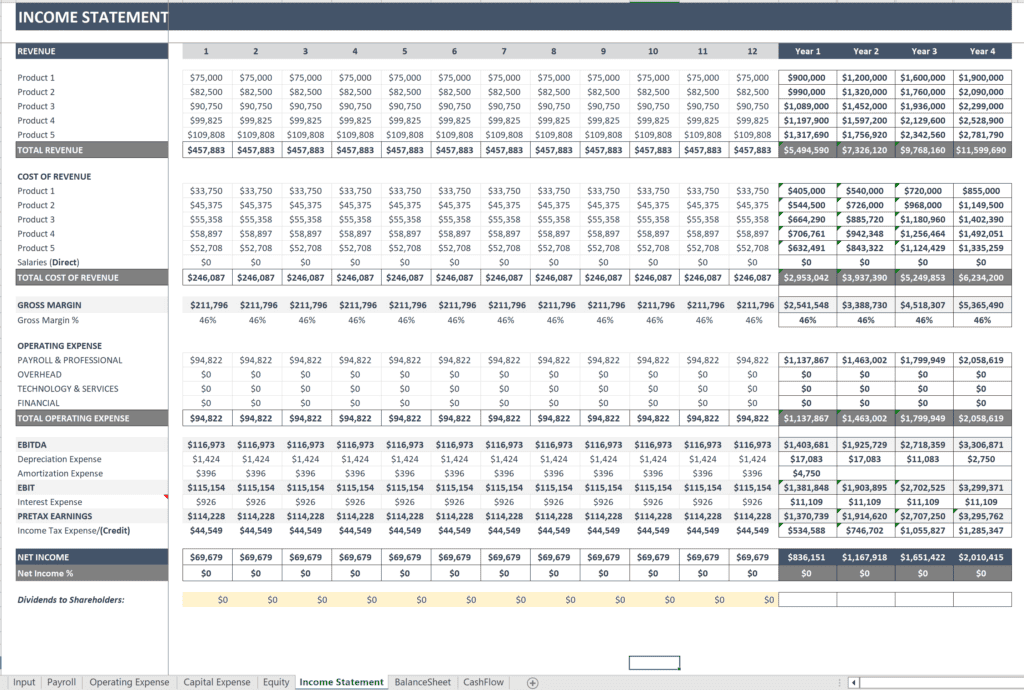Switch to the CashFlow sheet tab
Image resolution: width=1024 pixels, height=690 pixels.
483,682
